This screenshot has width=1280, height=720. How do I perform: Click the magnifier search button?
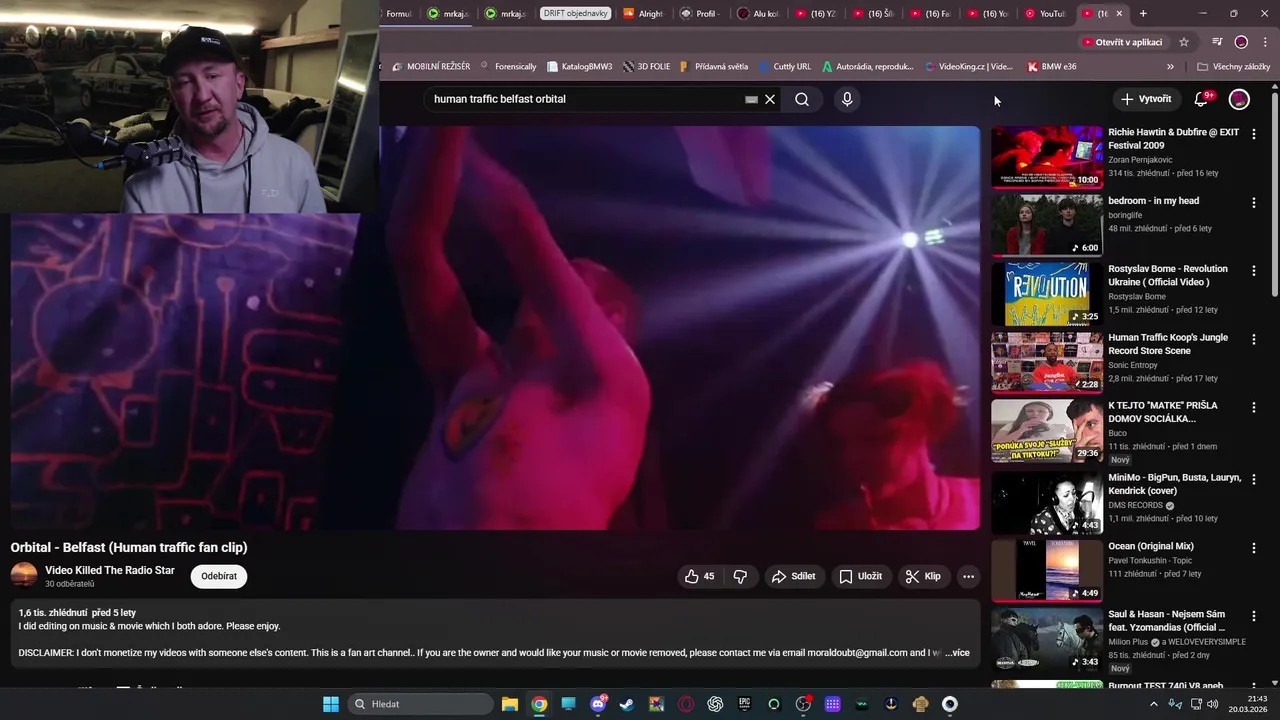pos(802,99)
